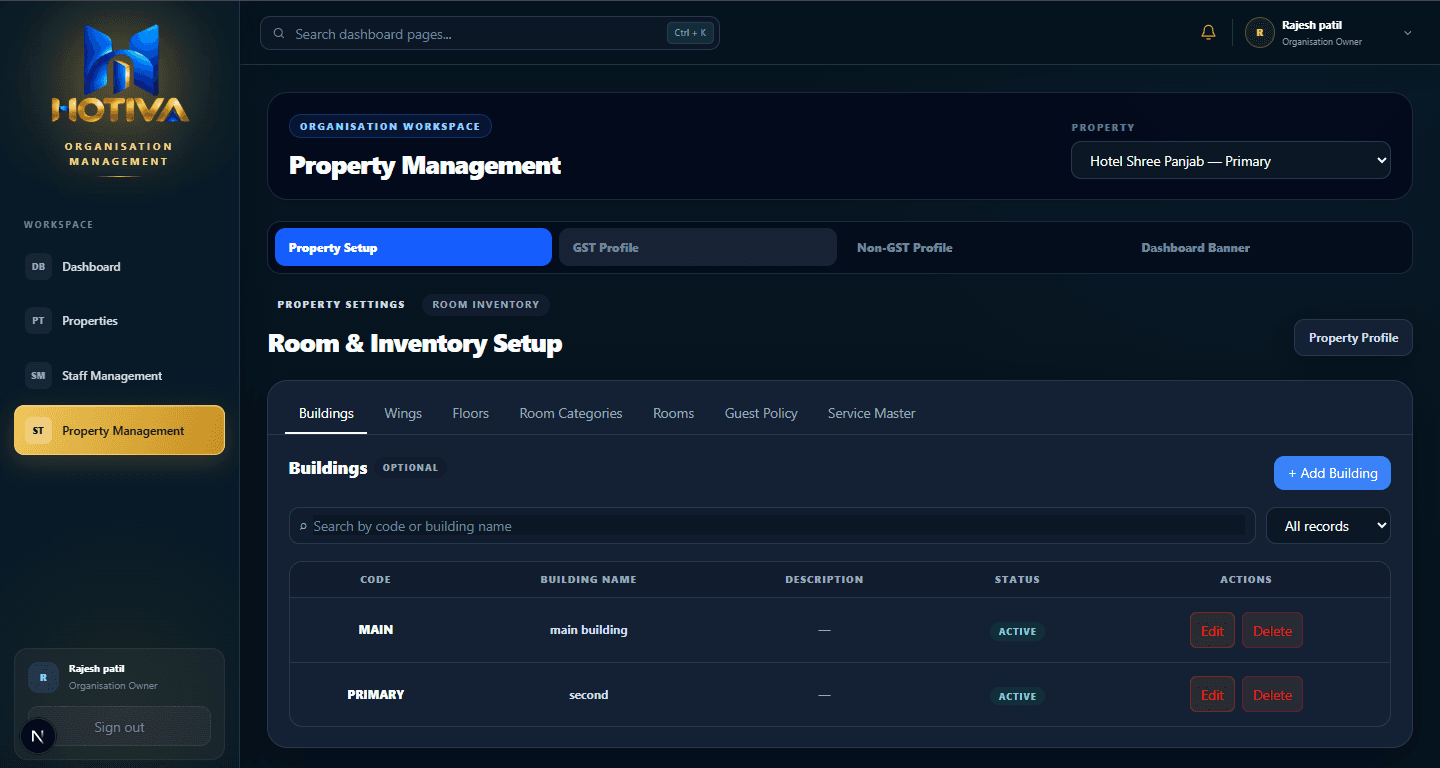Click the Sign out button
The width and height of the screenshot is (1440, 768).
coord(119,727)
